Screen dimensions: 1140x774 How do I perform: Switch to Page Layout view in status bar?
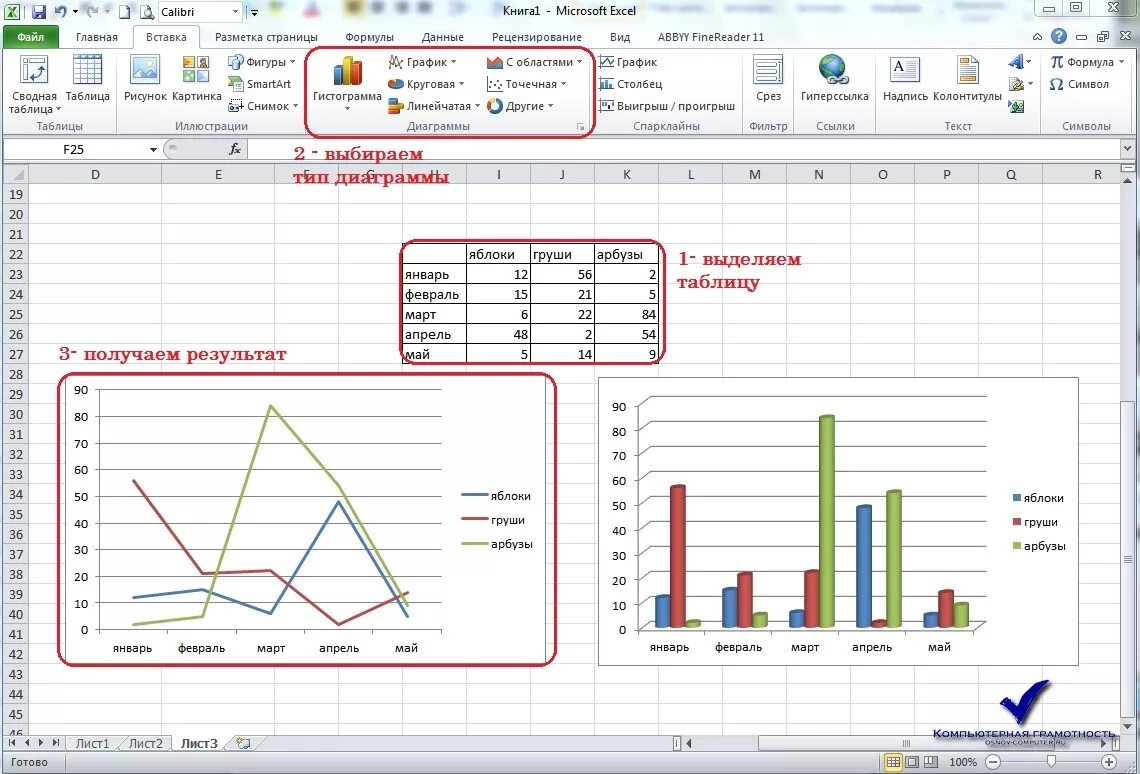[x=912, y=762]
